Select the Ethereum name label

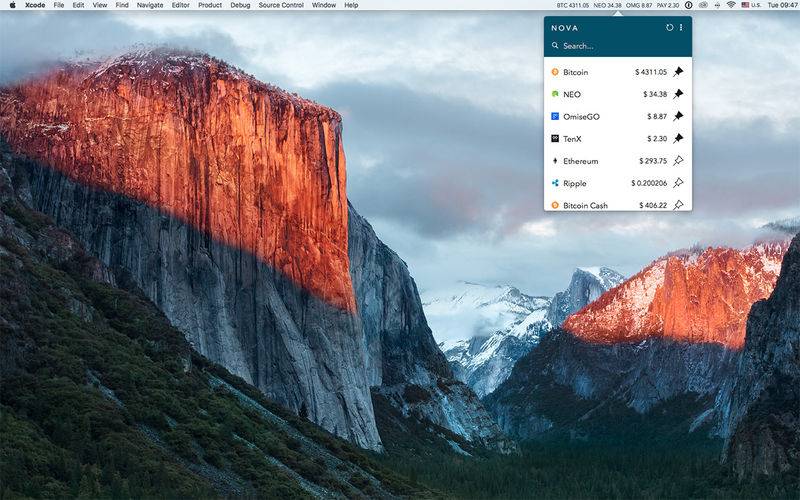tap(581, 161)
